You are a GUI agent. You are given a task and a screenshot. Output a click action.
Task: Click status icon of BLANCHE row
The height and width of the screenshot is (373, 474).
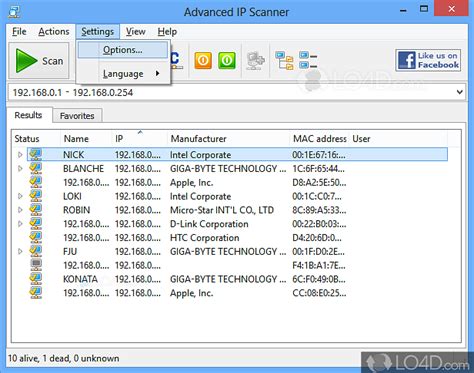tap(36, 168)
